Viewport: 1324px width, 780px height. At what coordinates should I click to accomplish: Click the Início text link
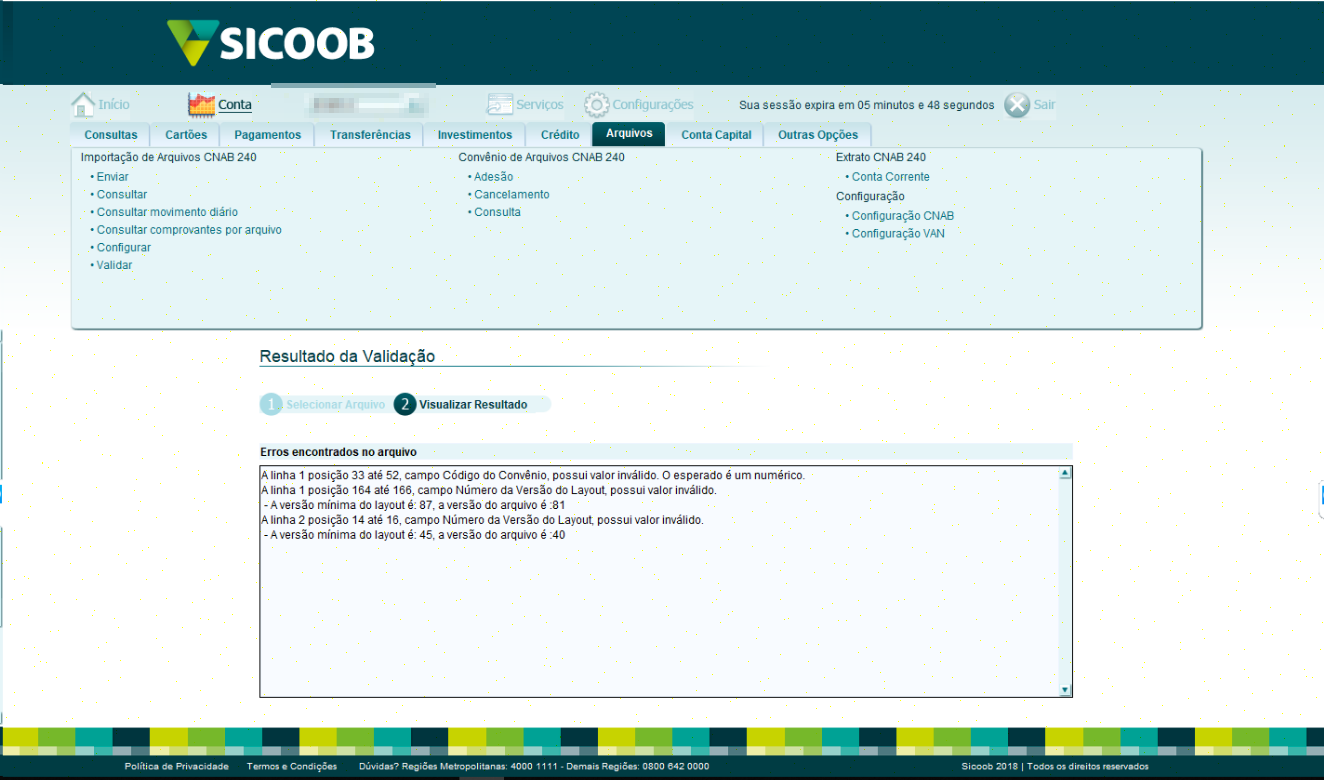point(114,104)
